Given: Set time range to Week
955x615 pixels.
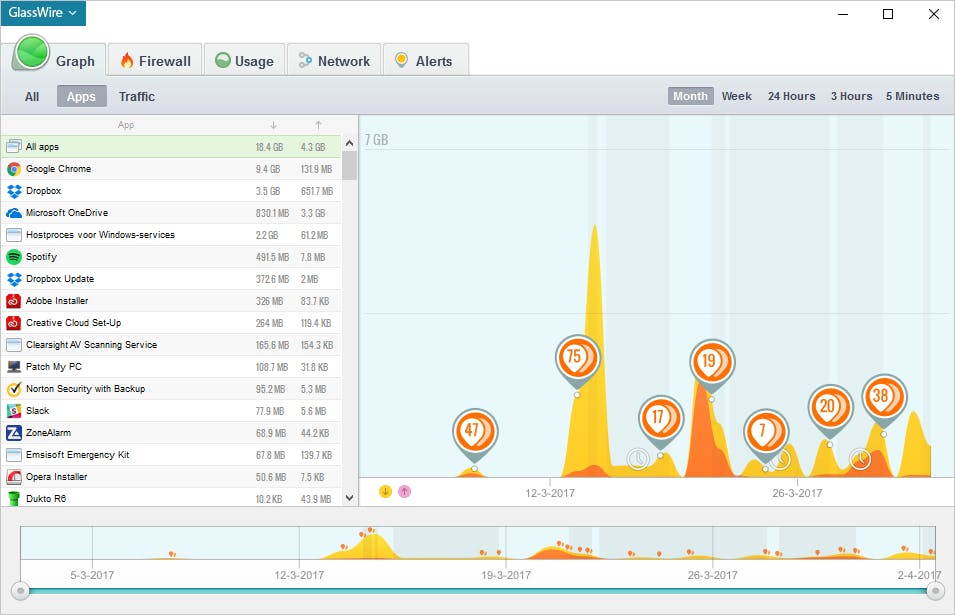Looking at the screenshot, I should click(736, 96).
